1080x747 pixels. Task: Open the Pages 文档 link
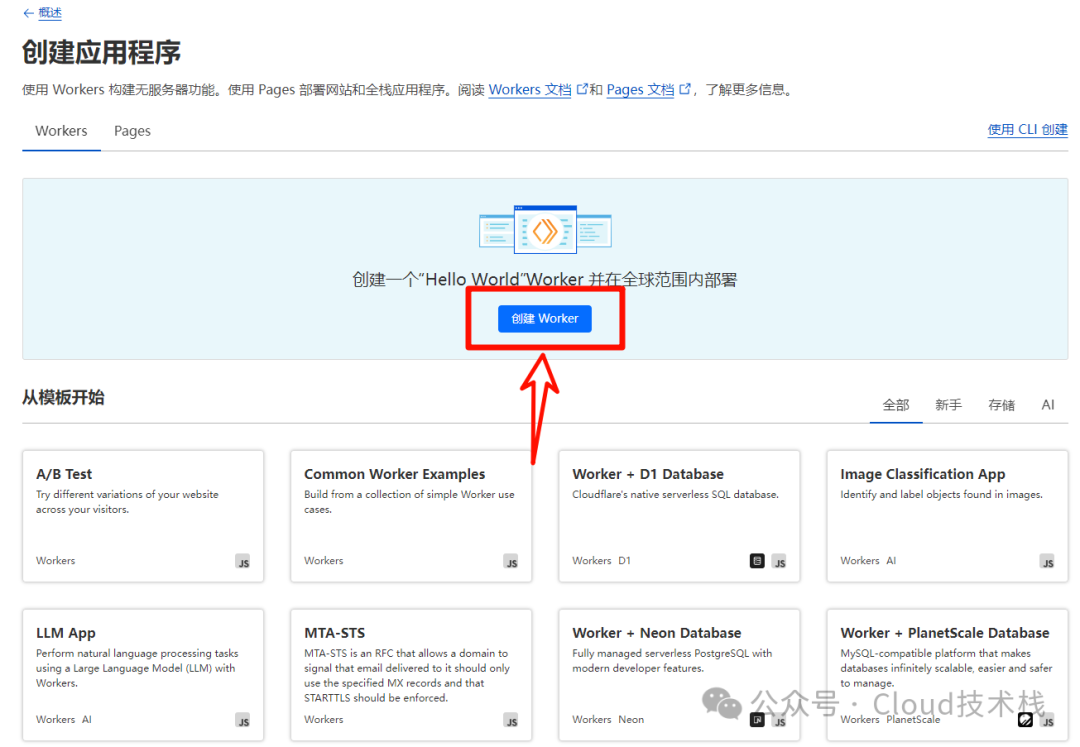[x=640, y=90]
